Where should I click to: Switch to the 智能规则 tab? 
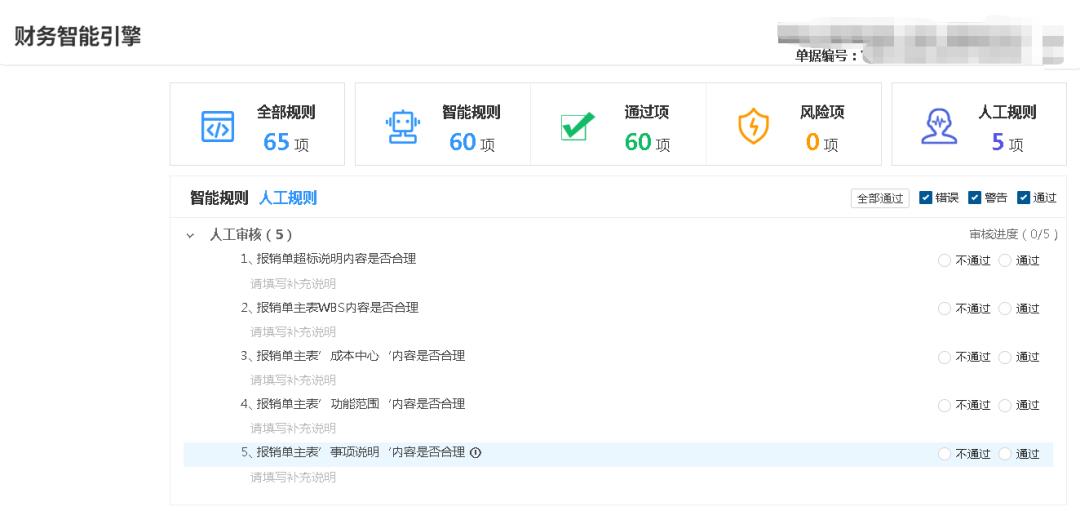218,198
